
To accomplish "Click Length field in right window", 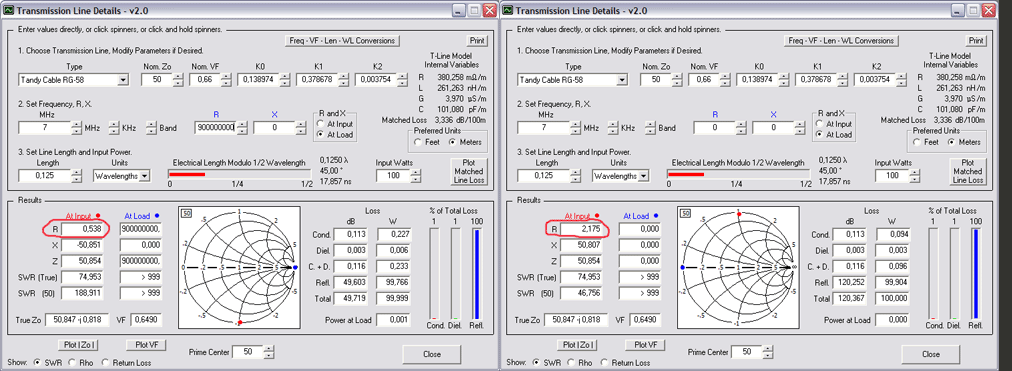I will click(x=543, y=175).
